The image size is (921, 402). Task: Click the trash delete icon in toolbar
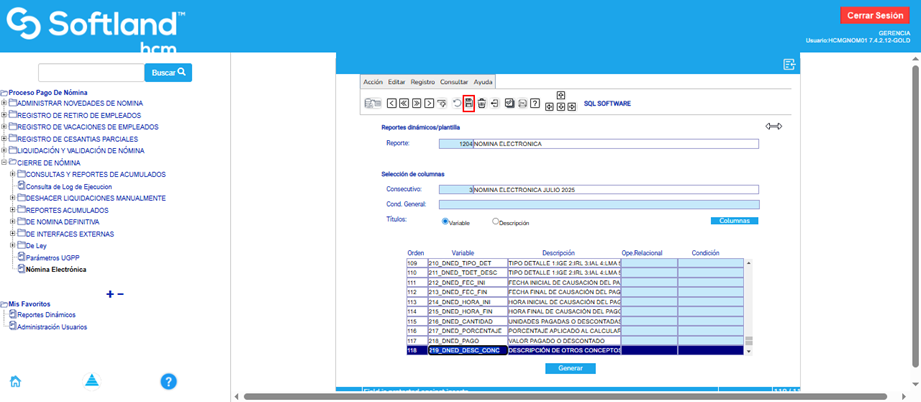pyautogui.click(x=481, y=103)
